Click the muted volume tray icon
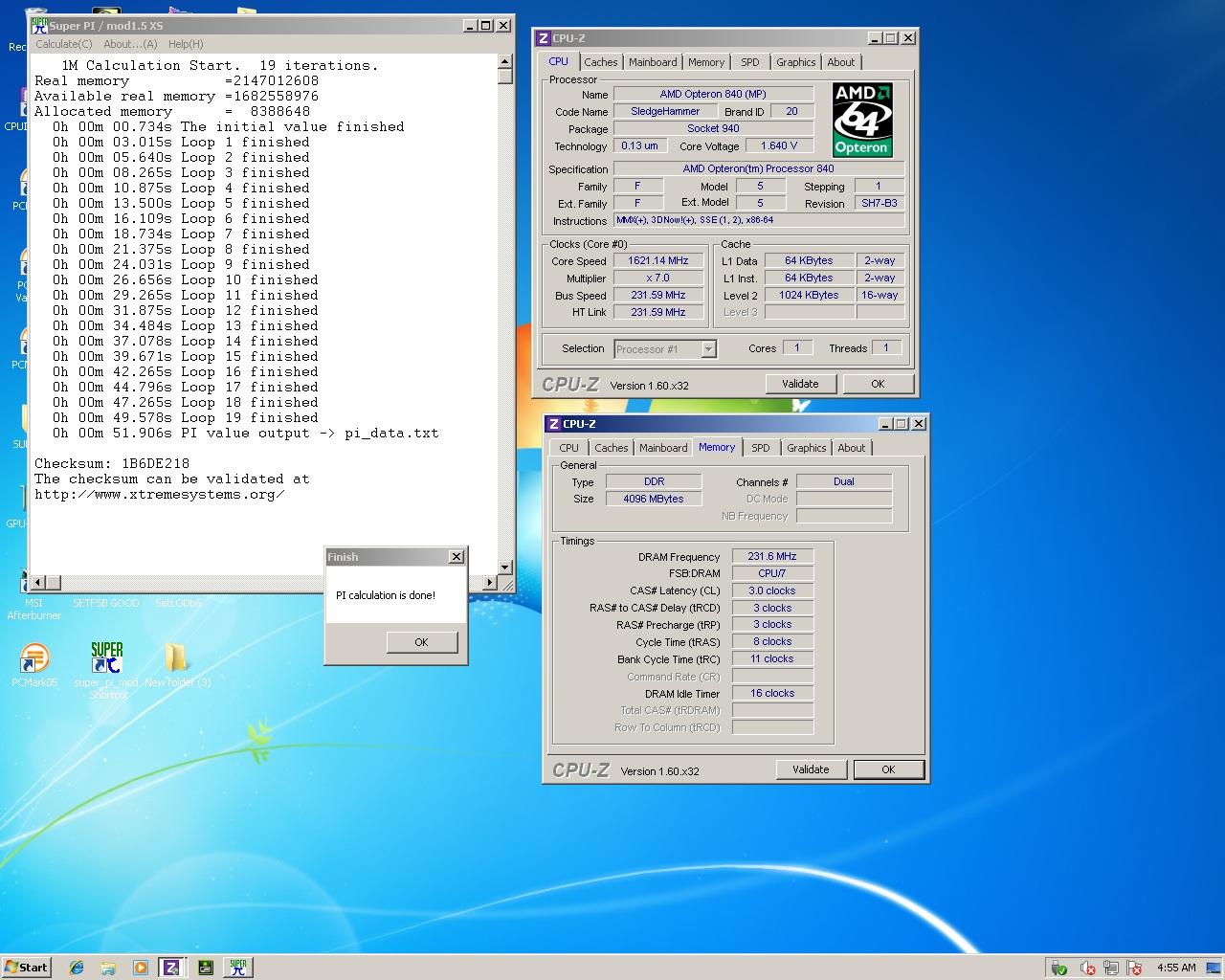1225x980 pixels. click(1088, 968)
